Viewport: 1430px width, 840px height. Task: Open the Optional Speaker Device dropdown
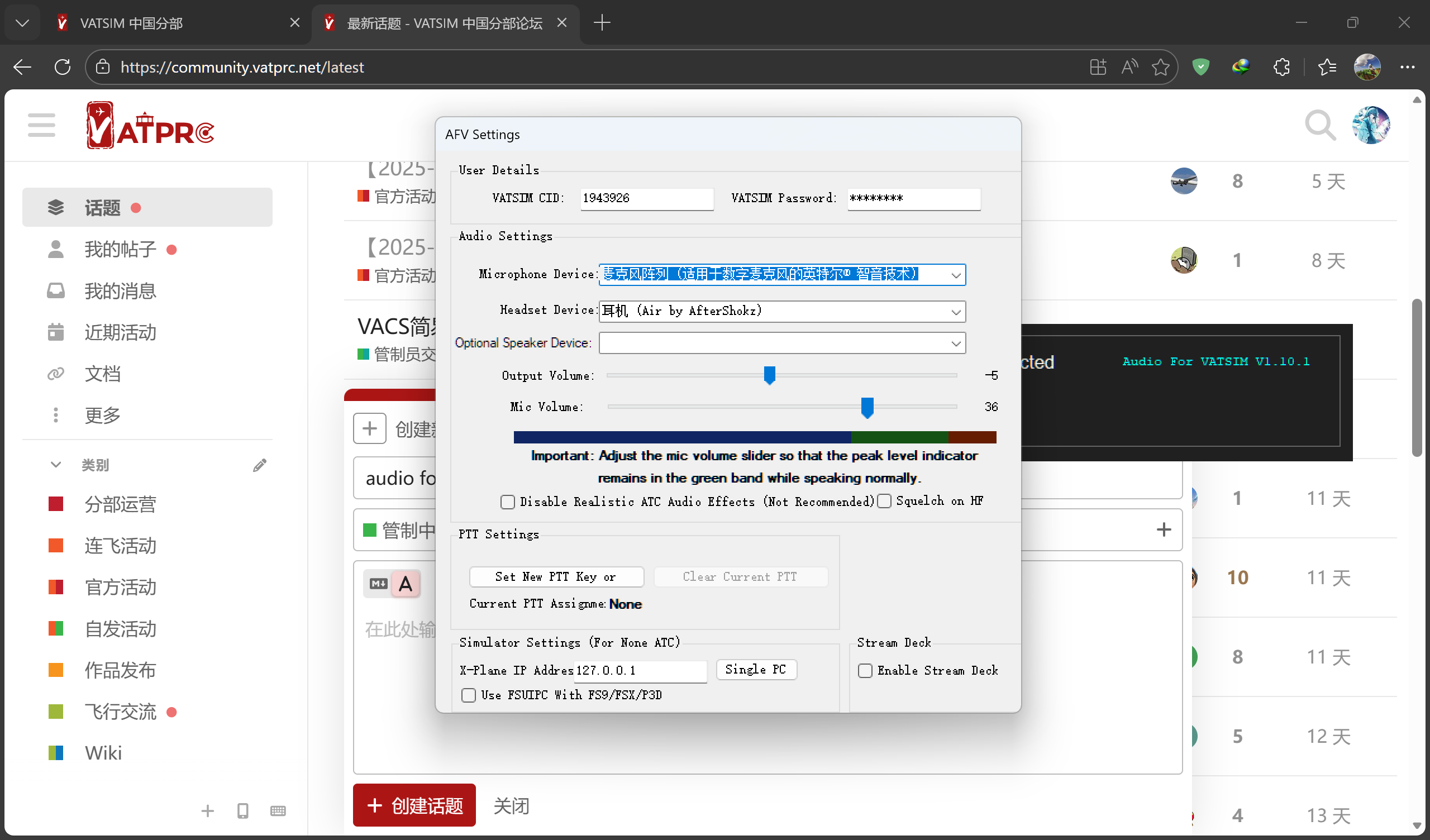(x=956, y=343)
